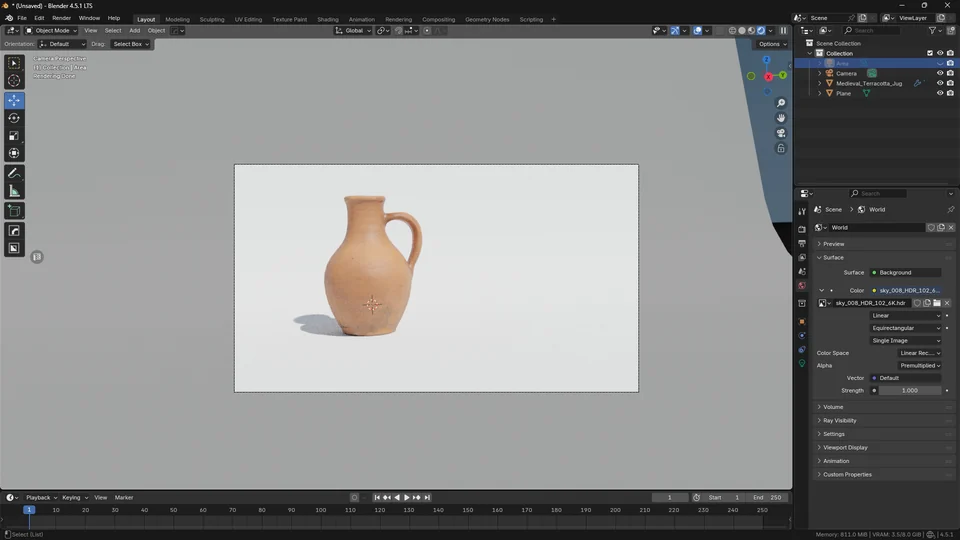This screenshot has width=960, height=540.
Task: Open the Physics properties tab
Action: coord(802,336)
